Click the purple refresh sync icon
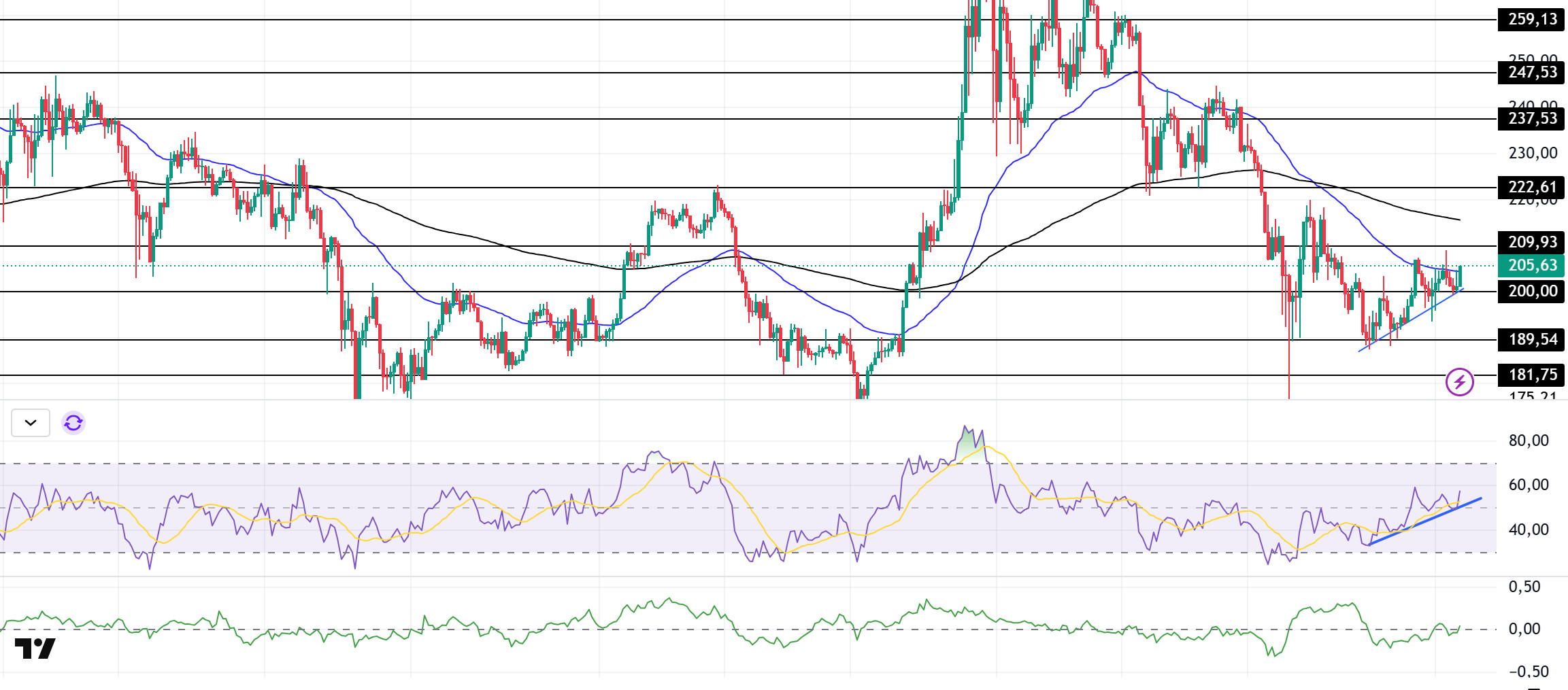 coord(73,423)
